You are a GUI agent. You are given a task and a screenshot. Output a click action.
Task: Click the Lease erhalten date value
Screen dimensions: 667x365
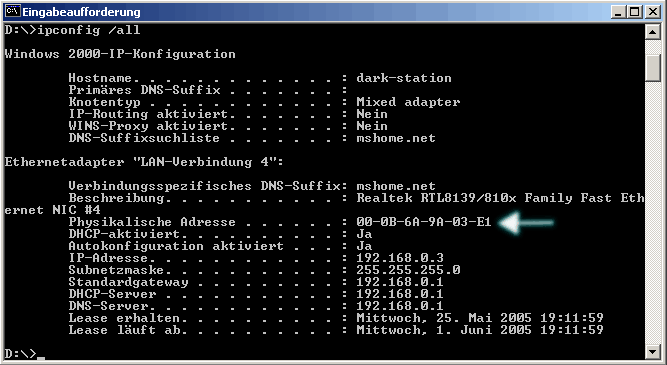(x=480, y=318)
